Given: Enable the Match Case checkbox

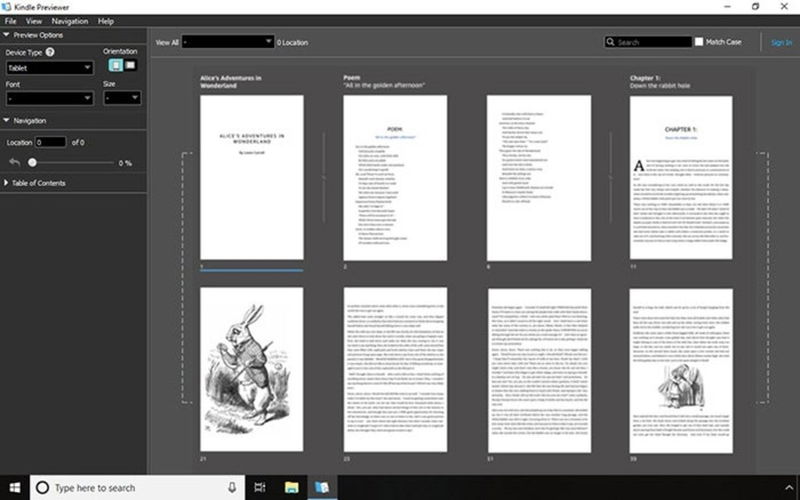Looking at the screenshot, I should click(x=700, y=42).
